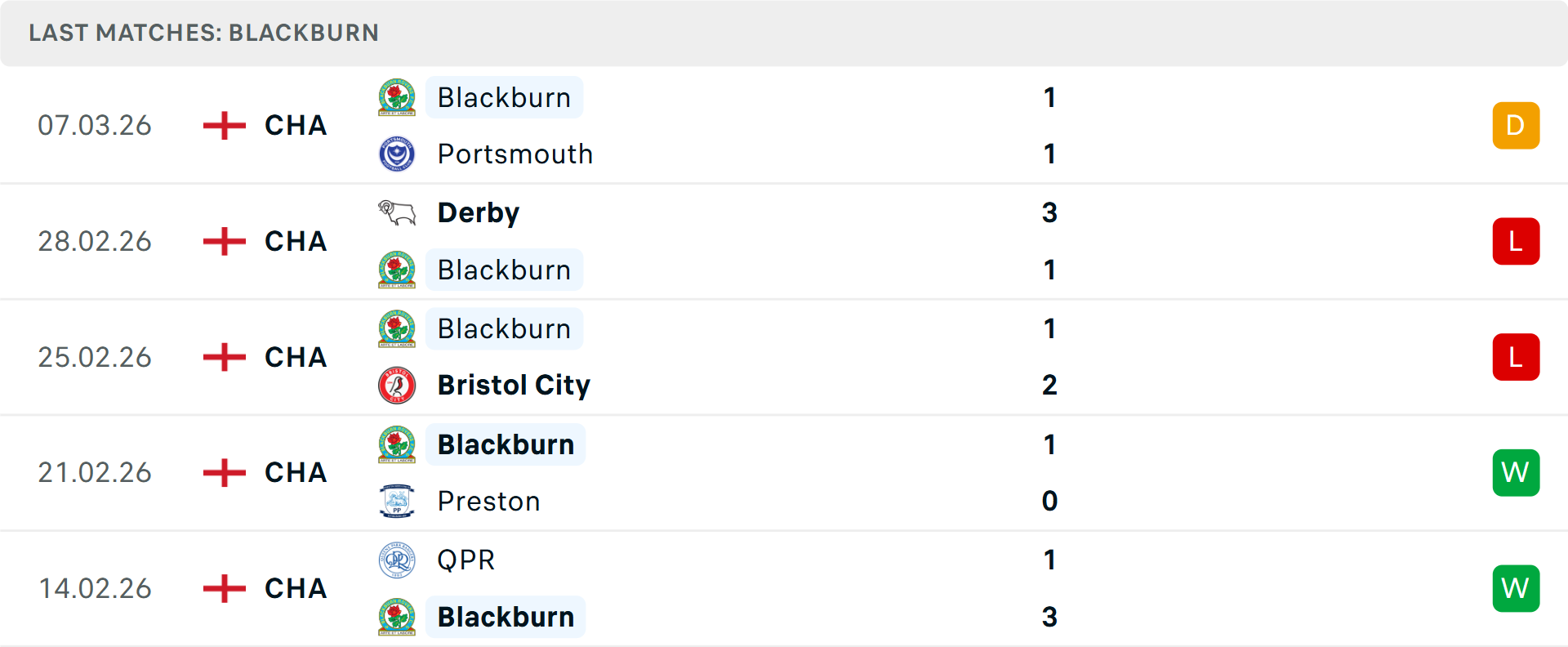Screen dimensions: 1568x647
Task: Open the Bristol City team link
Action: click(514, 386)
